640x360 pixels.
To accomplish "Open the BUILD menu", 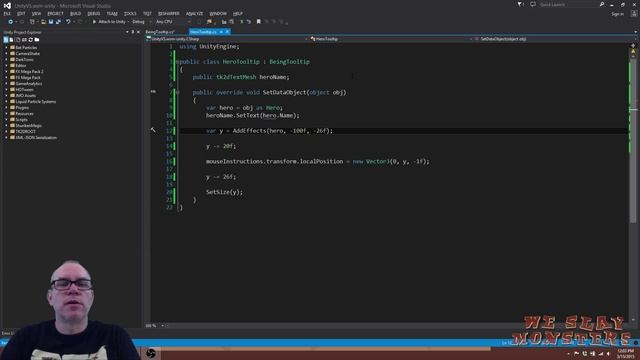I will point(76,14).
